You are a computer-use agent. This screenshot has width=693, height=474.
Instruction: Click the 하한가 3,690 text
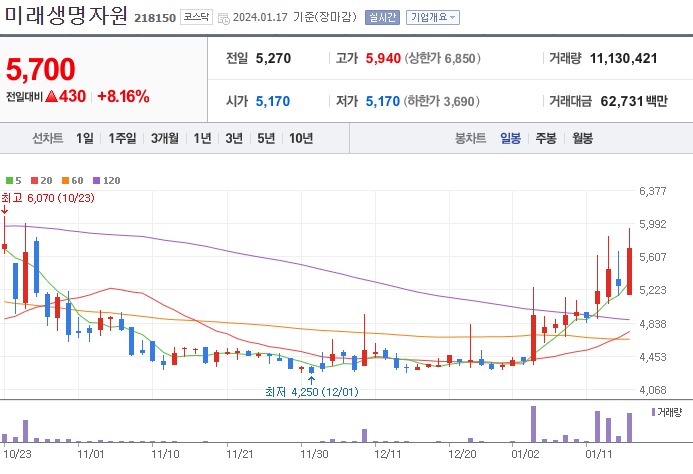pyautogui.click(x=442, y=101)
